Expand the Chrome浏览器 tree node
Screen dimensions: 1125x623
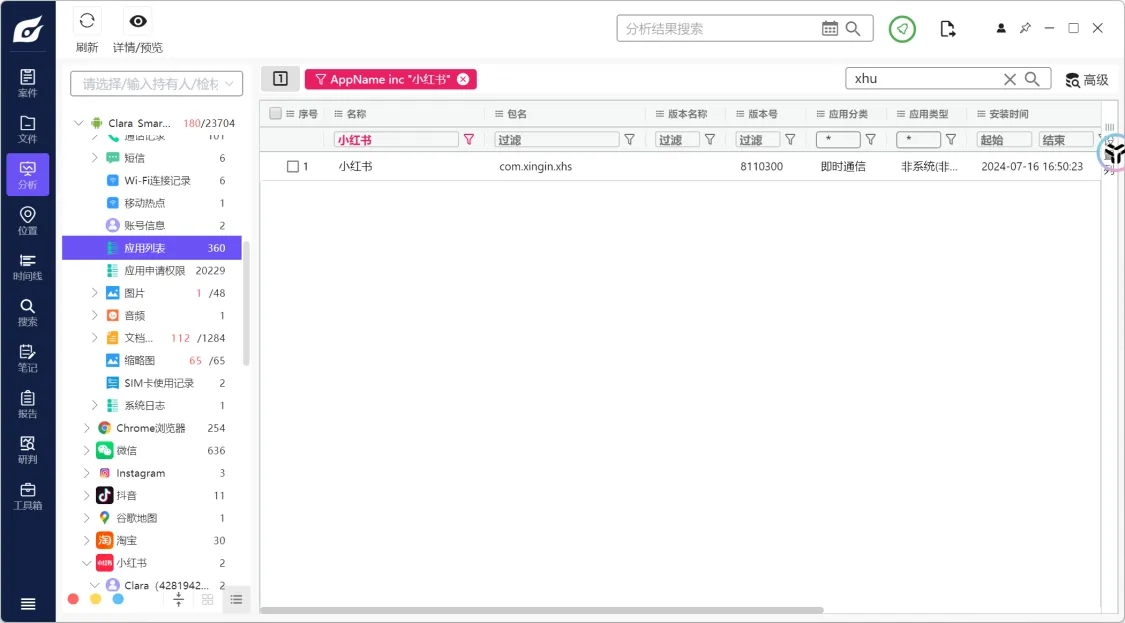click(87, 428)
